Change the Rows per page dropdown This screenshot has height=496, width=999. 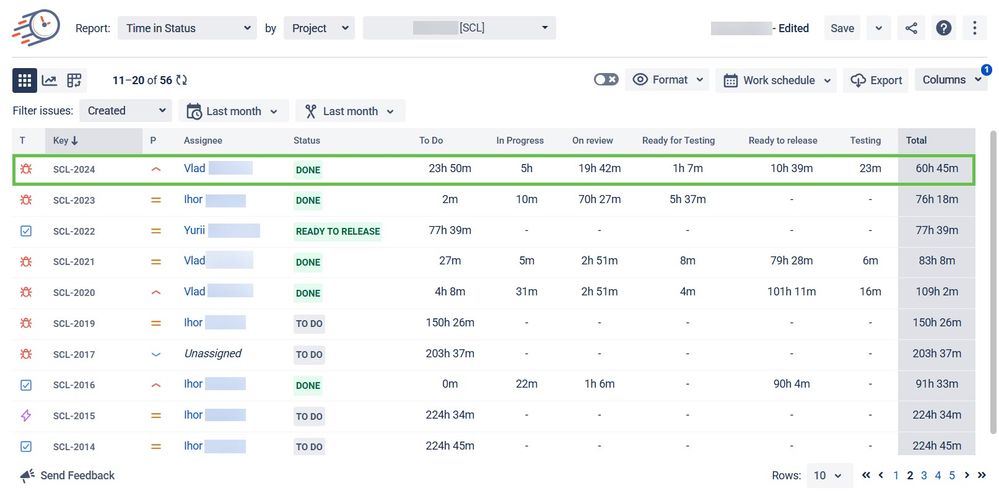[x=830, y=475]
